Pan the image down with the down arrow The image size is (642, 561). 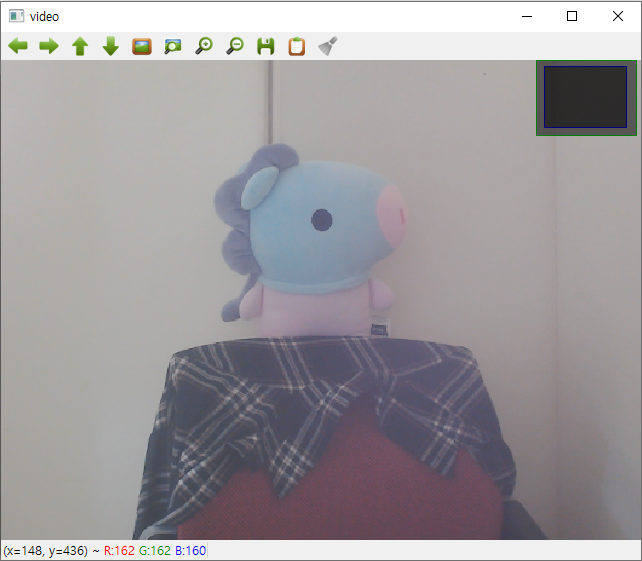coord(111,46)
